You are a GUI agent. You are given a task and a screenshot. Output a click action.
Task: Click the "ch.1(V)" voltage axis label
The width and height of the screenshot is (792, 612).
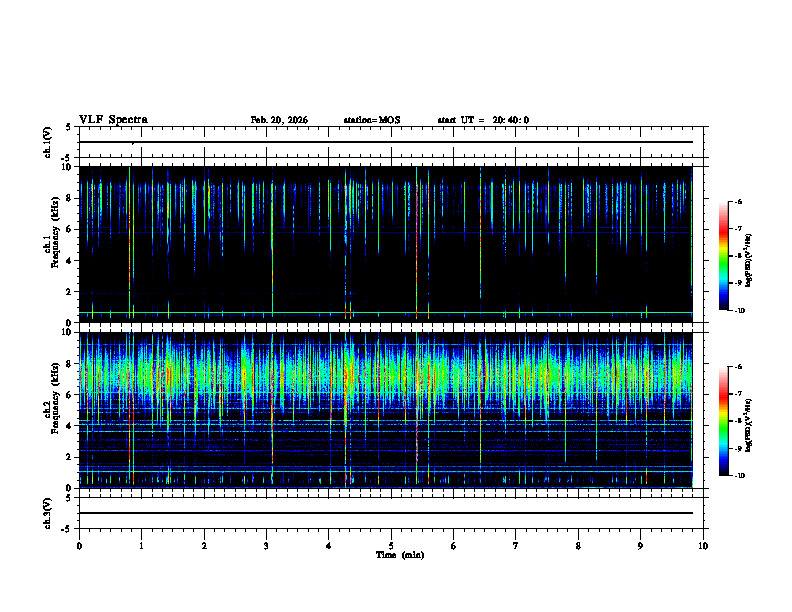pyautogui.click(x=47, y=142)
